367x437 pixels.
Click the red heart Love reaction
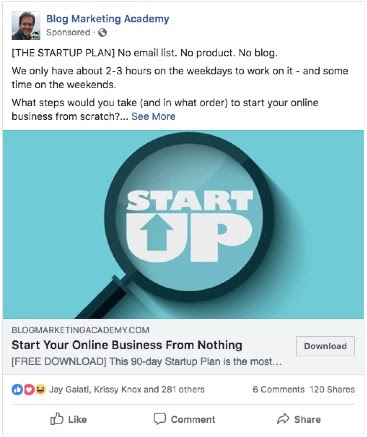coord(29,389)
